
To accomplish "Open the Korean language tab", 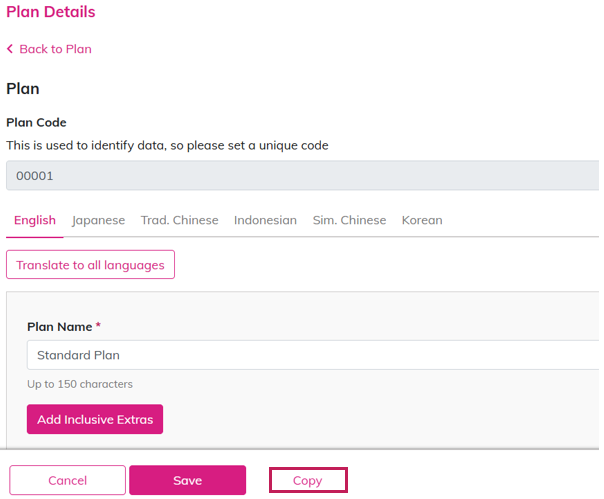I will (x=422, y=220).
